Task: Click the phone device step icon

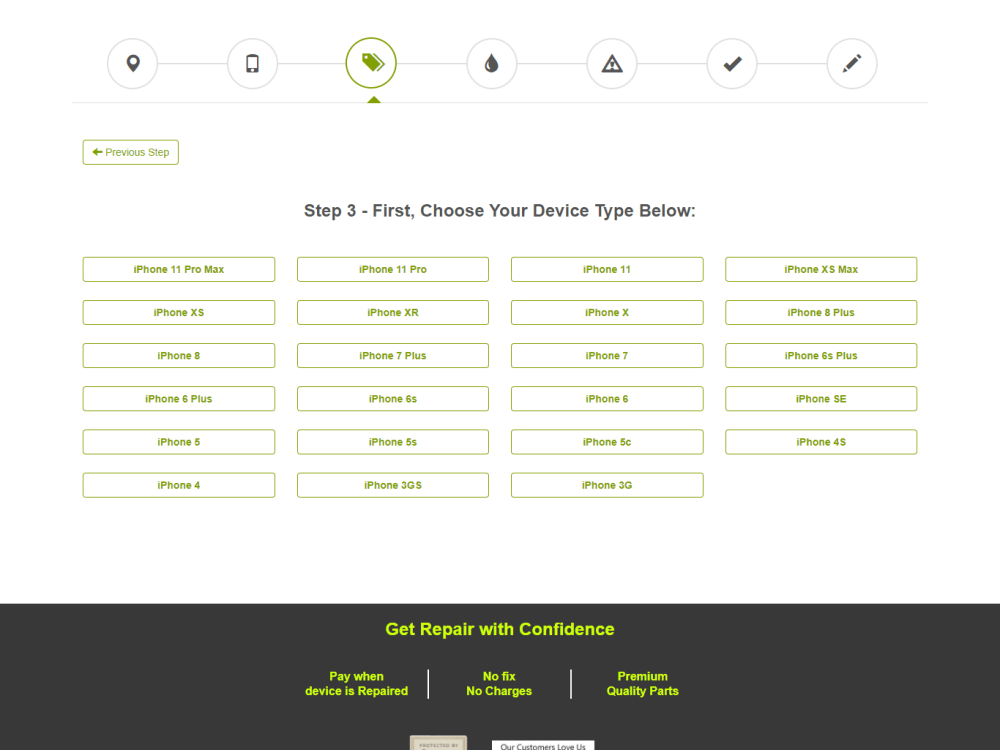Action: [x=253, y=64]
